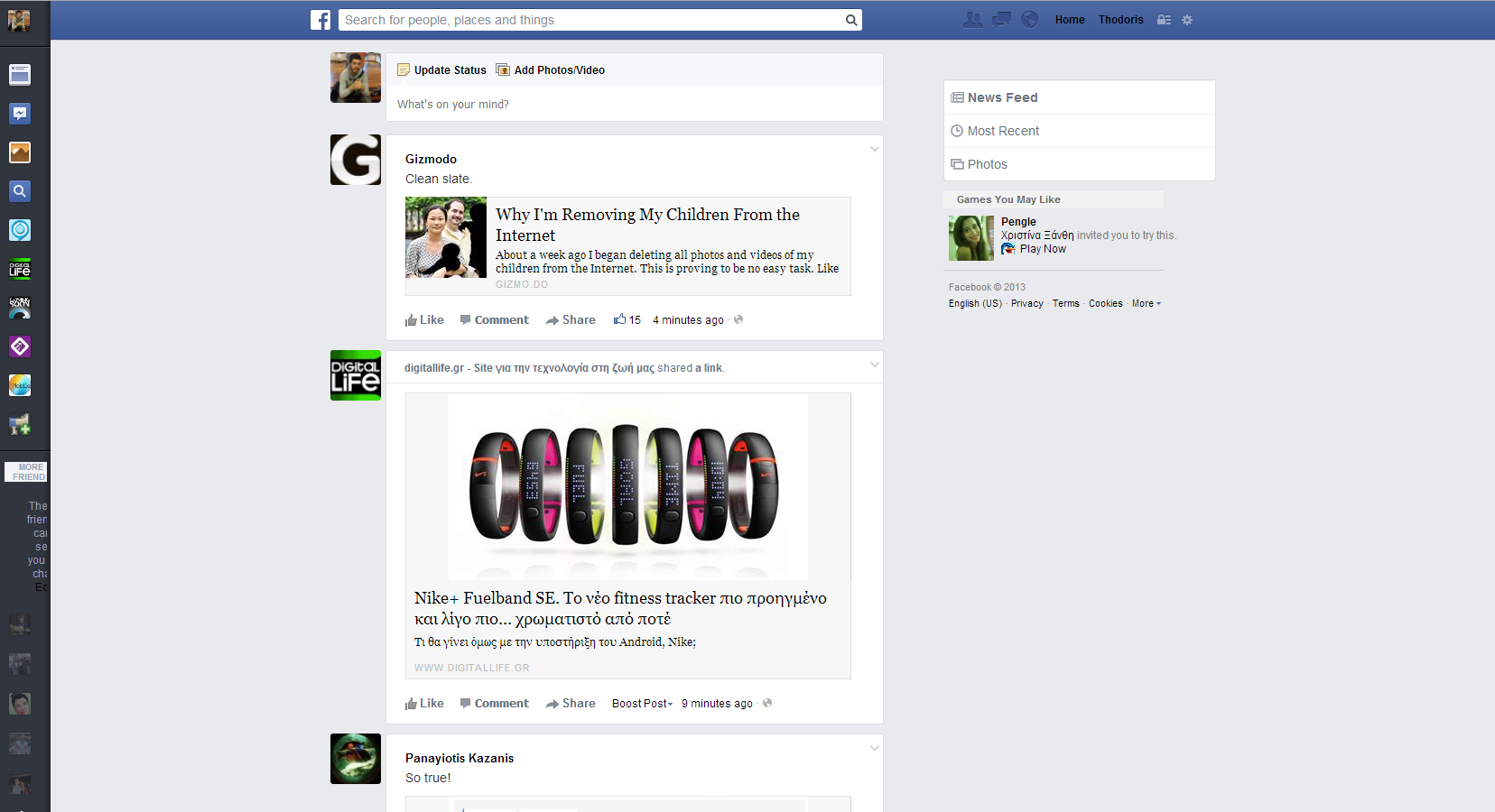1495x812 pixels.
Task: Expand options arrow on Gizmodo post
Action: (x=874, y=150)
